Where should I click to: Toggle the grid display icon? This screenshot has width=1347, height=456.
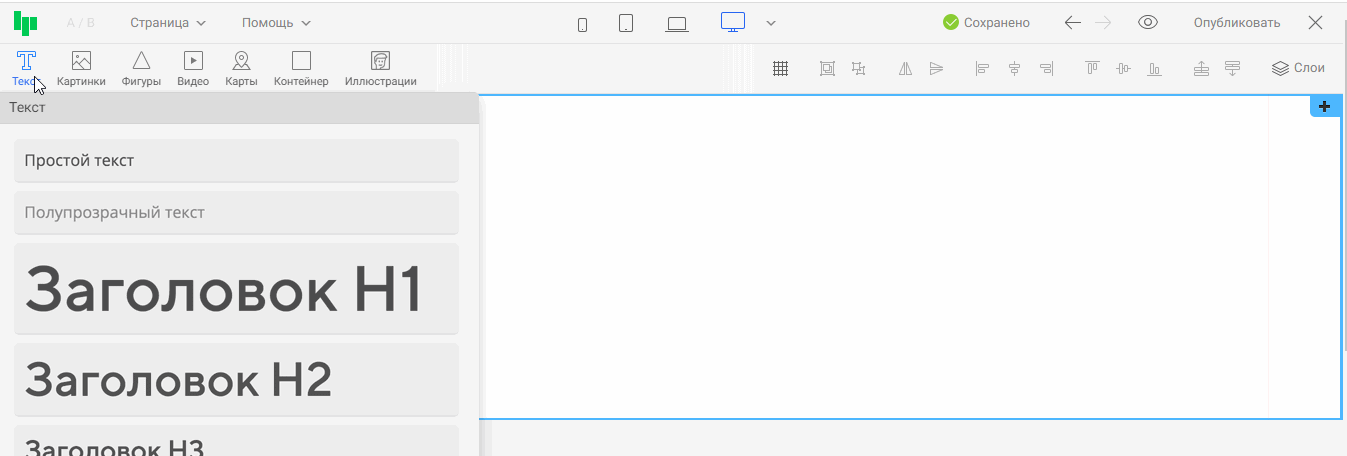pos(781,68)
